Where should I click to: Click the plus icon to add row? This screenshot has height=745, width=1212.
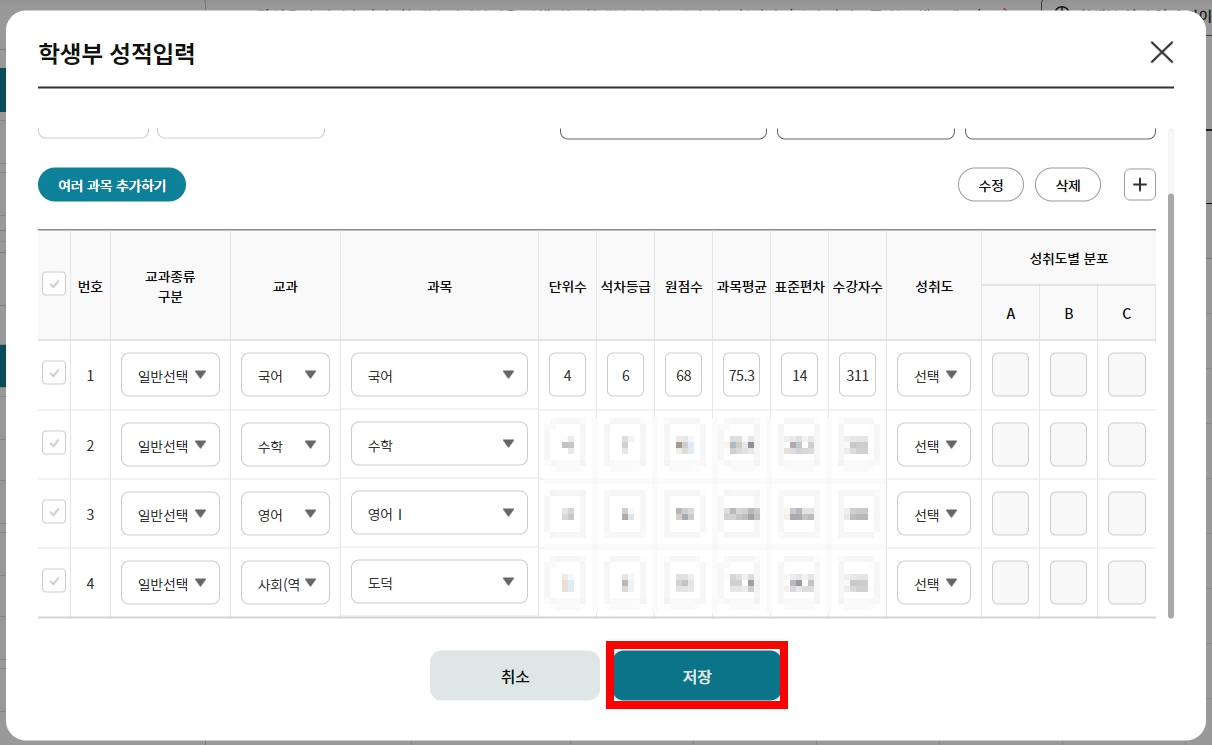click(x=1140, y=185)
